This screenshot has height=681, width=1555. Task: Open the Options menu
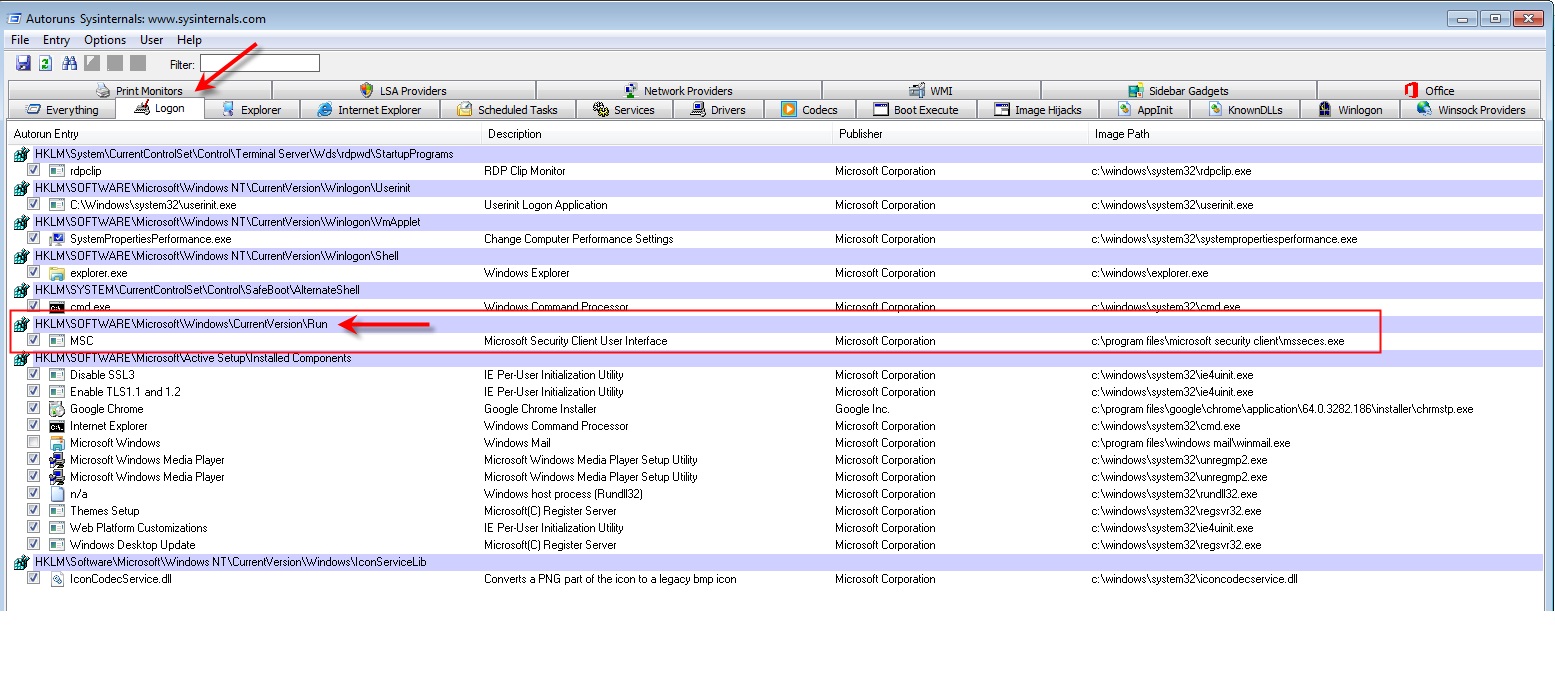click(x=105, y=40)
